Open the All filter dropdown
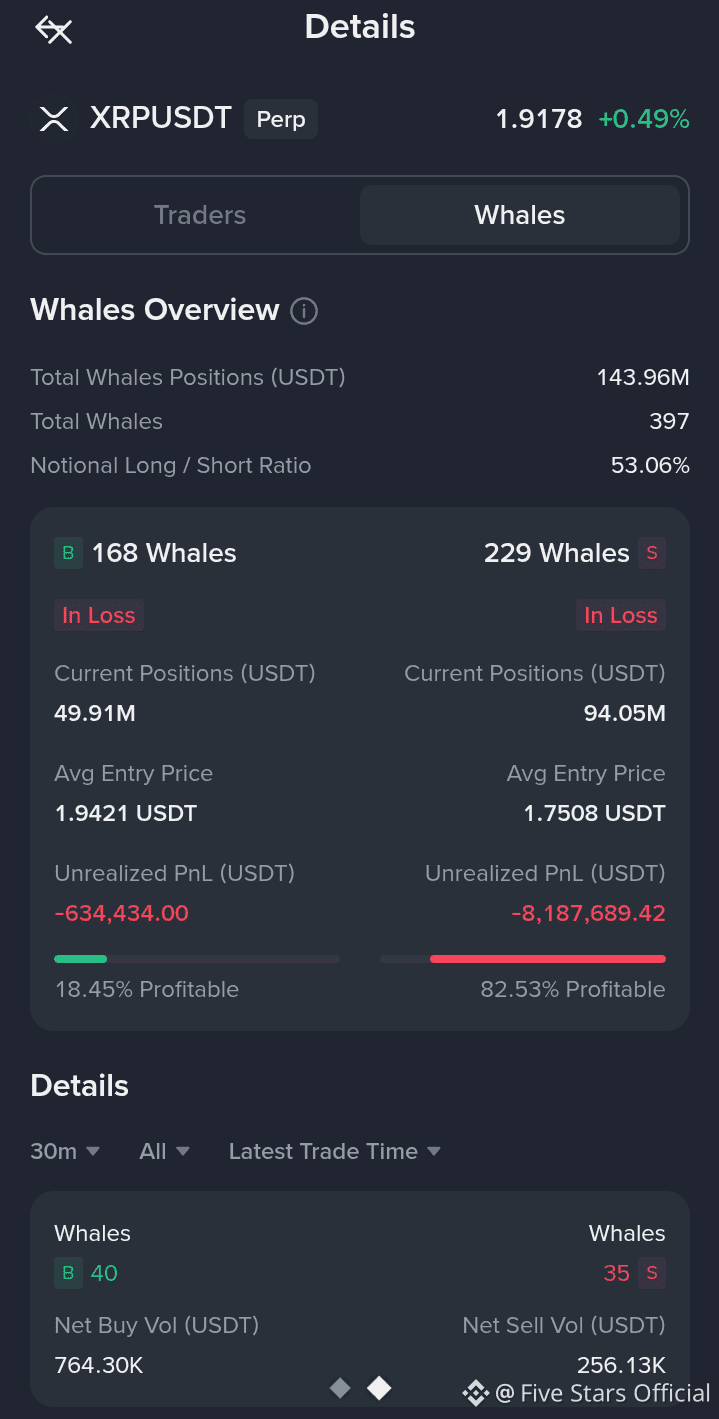Screen dimensions: 719x1419 (x=164, y=1151)
